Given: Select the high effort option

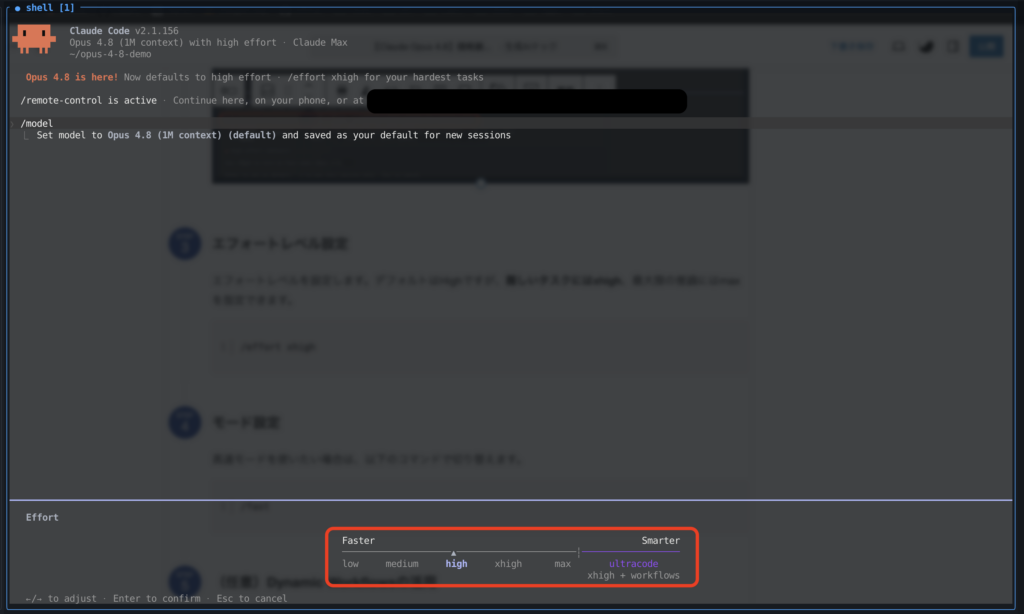Looking at the screenshot, I should point(456,564).
